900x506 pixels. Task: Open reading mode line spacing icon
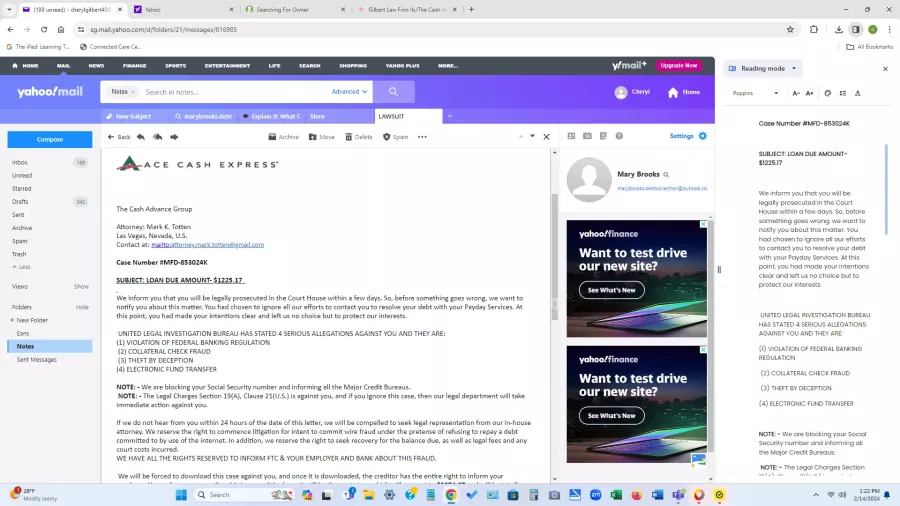[843, 93]
